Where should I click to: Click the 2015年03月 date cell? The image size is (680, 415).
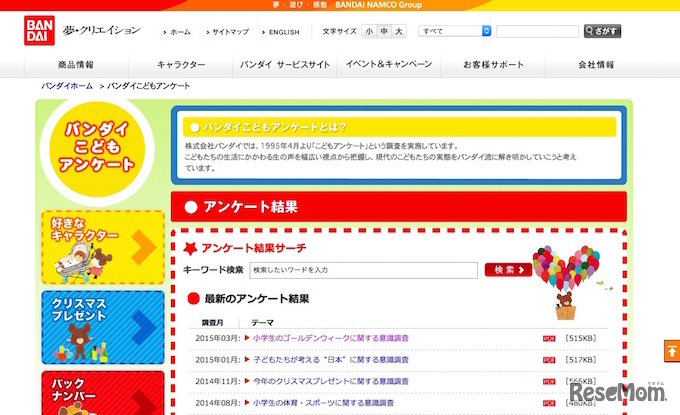[217, 338]
